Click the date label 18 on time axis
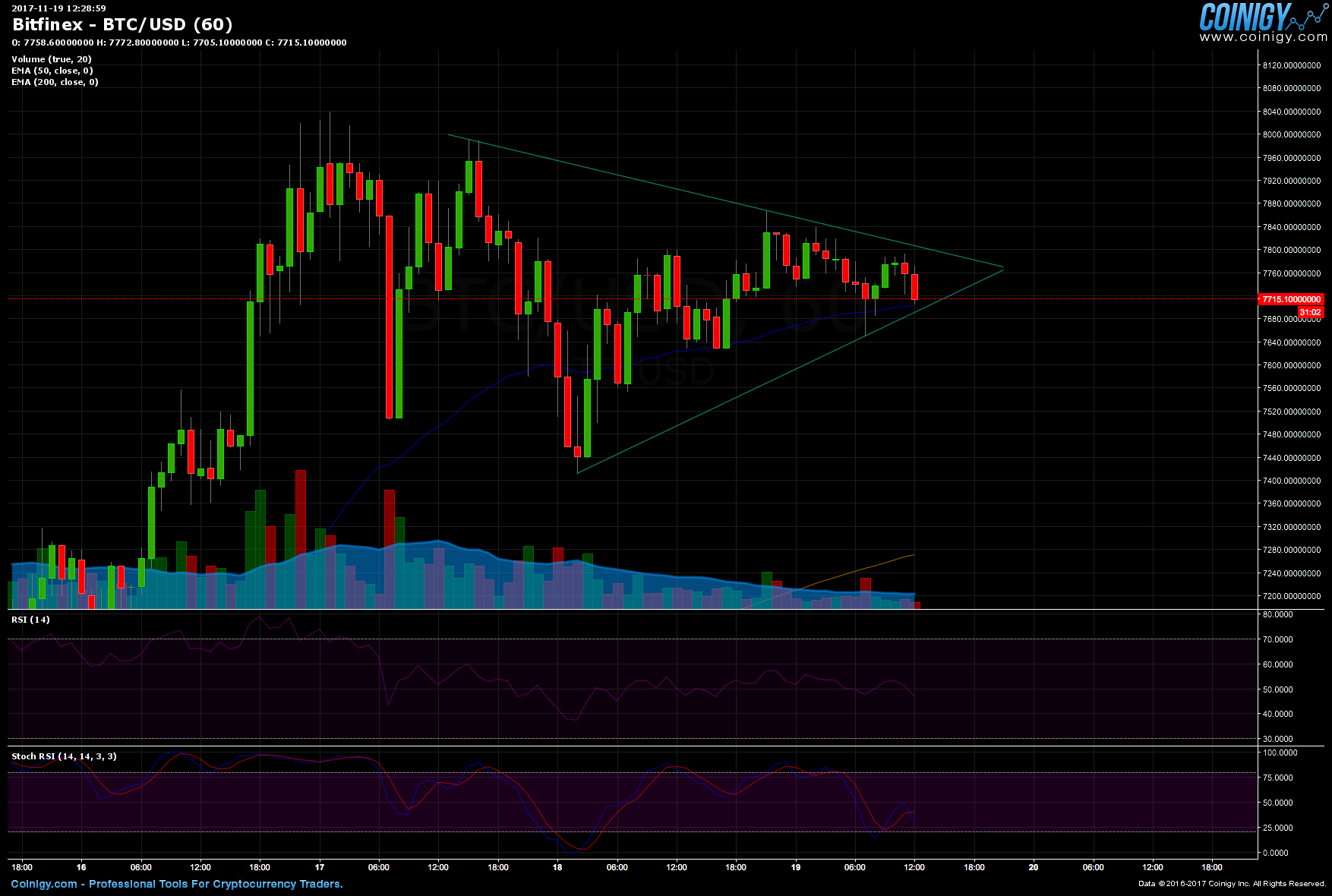The image size is (1332, 896). [x=557, y=867]
